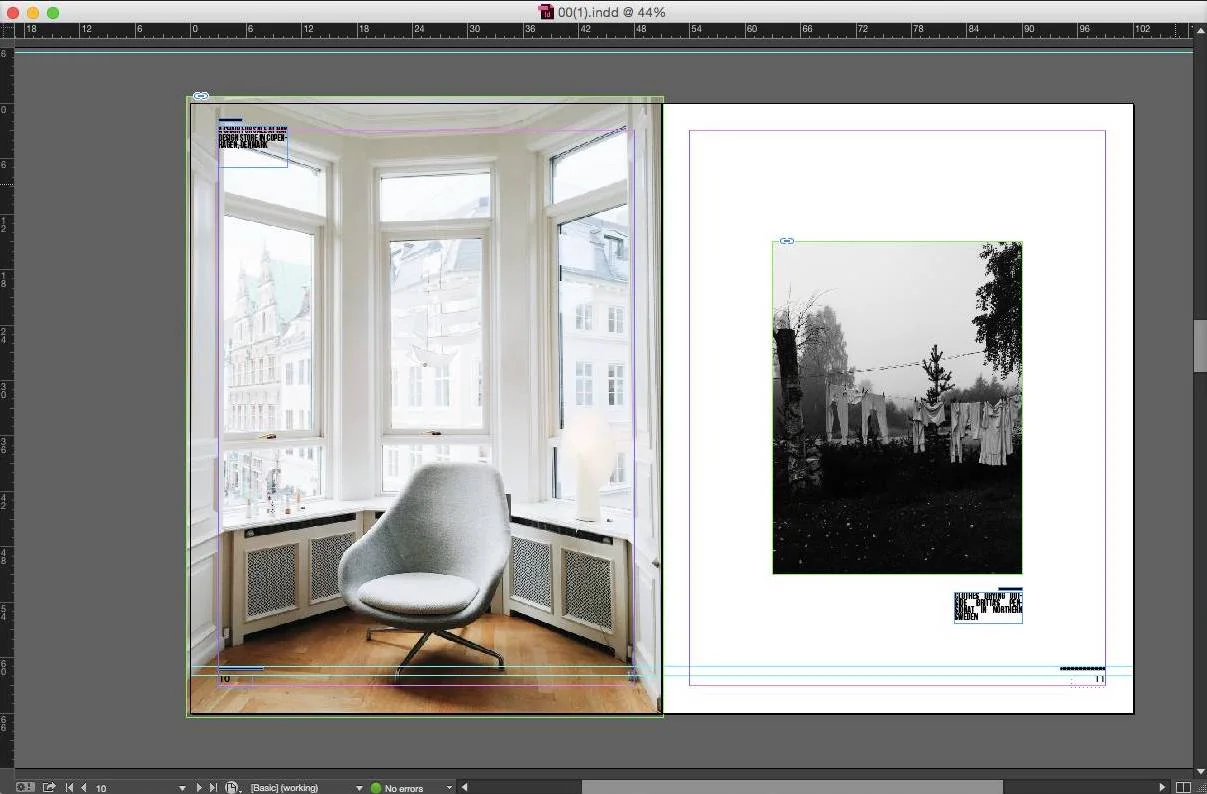Click the page number 11 folio text
The image size is (1207, 794).
(x=1099, y=680)
